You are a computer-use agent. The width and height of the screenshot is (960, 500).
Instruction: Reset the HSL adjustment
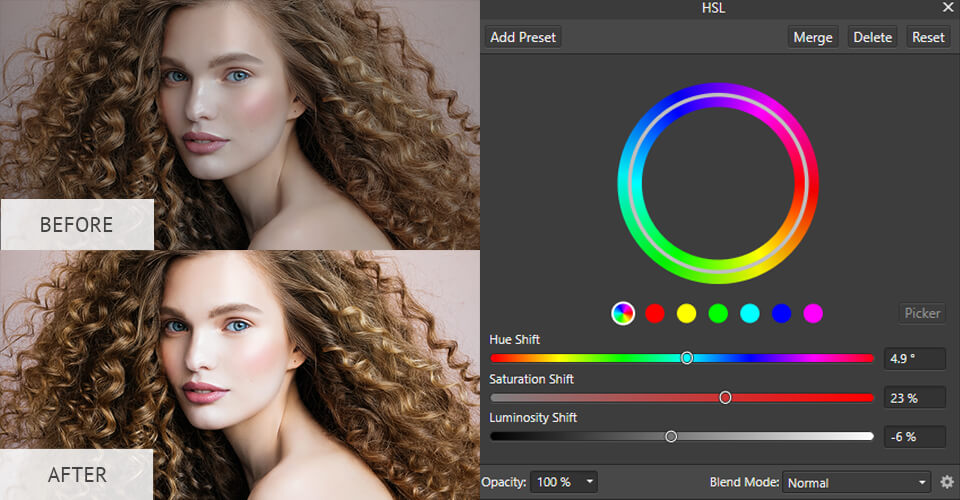click(928, 37)
